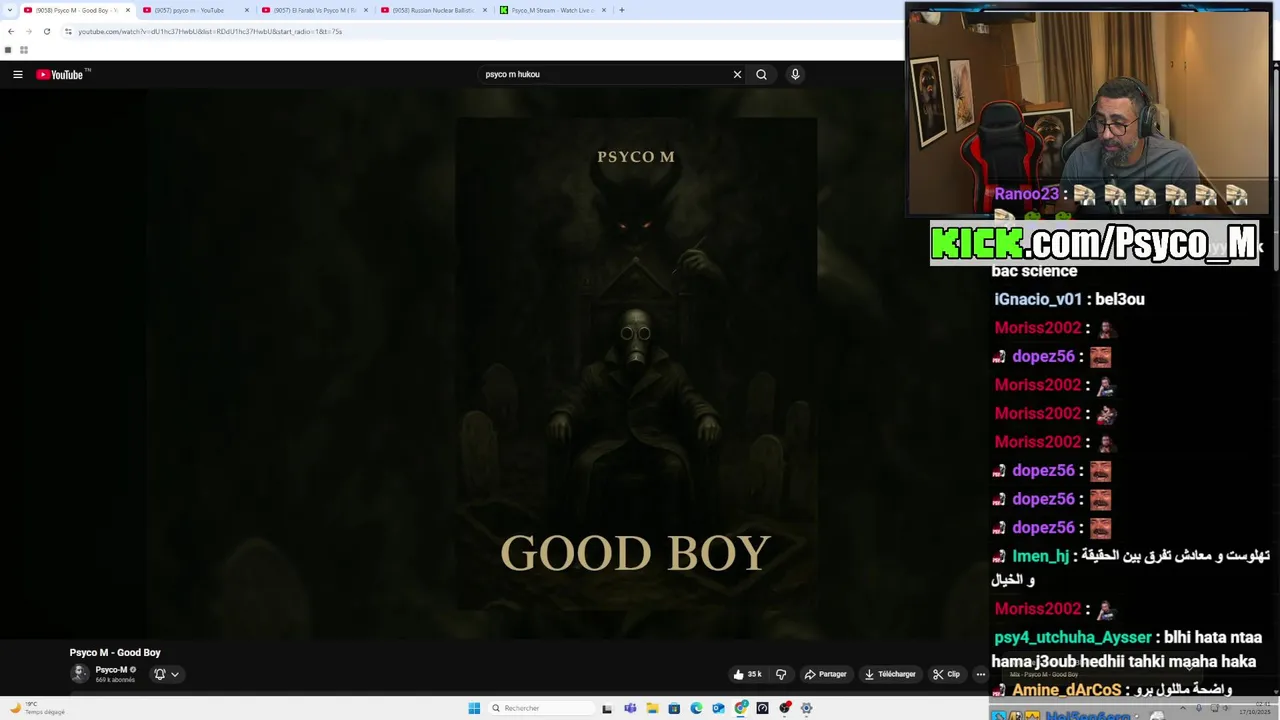Switch to 'Psyco_M Stream - Watch Live' tab
The width and height of the screenshot is (1280, 720).
pyautogui.click(x=552, y=10)
